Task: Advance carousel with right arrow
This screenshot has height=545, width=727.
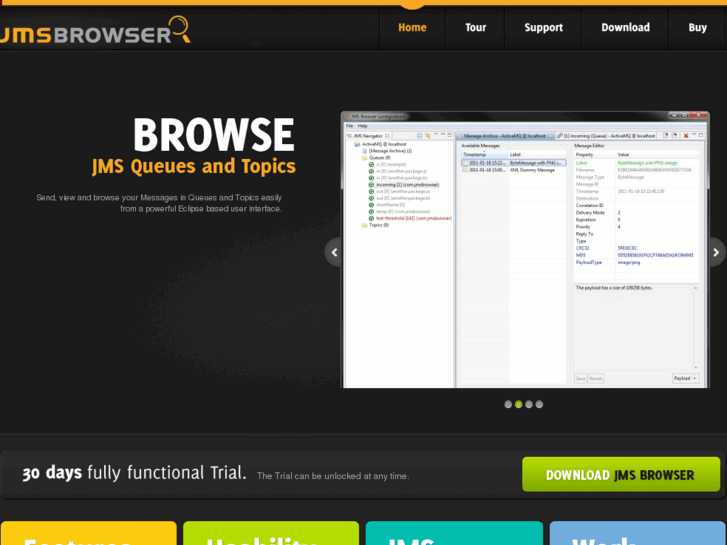Action: (716, 252)
